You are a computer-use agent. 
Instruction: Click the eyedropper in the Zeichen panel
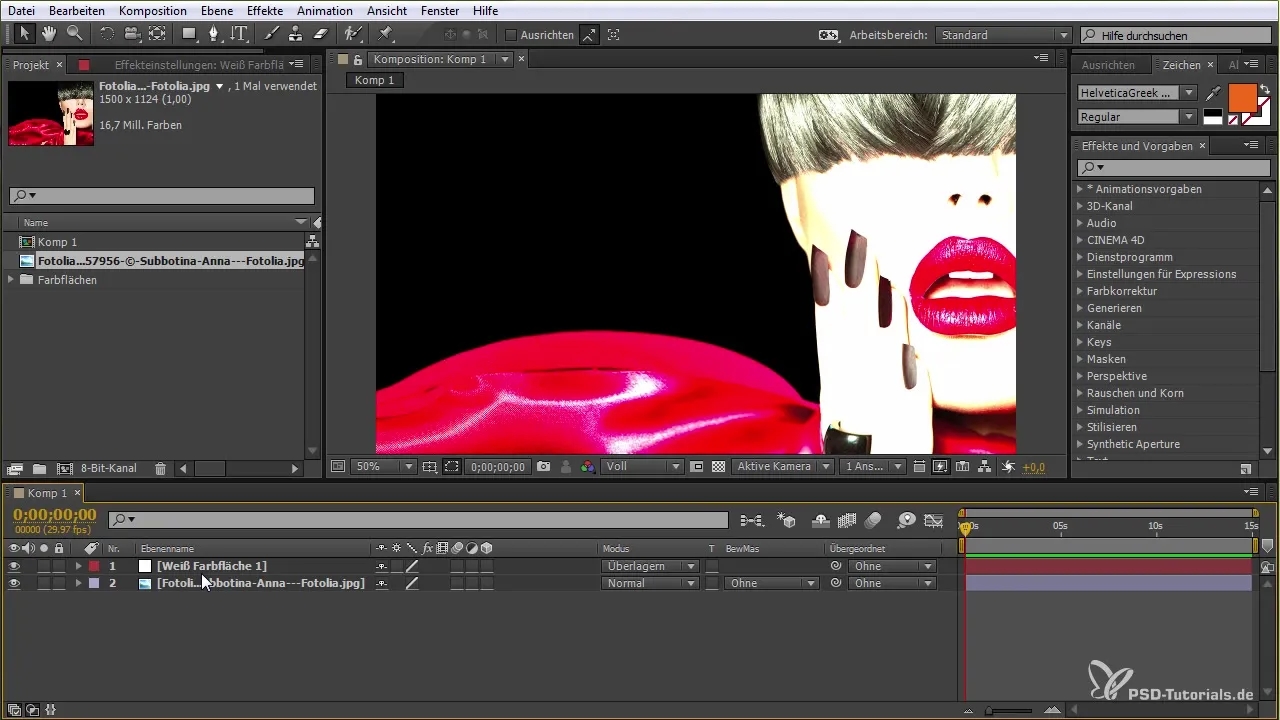pos(1213,93)
